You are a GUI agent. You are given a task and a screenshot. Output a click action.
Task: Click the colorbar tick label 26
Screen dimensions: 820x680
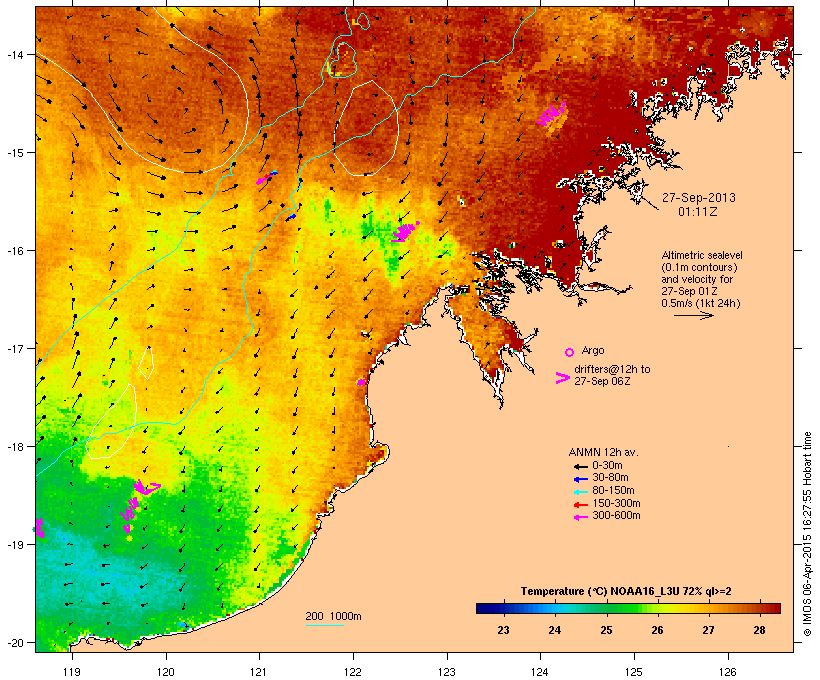[x=657, y=630]
